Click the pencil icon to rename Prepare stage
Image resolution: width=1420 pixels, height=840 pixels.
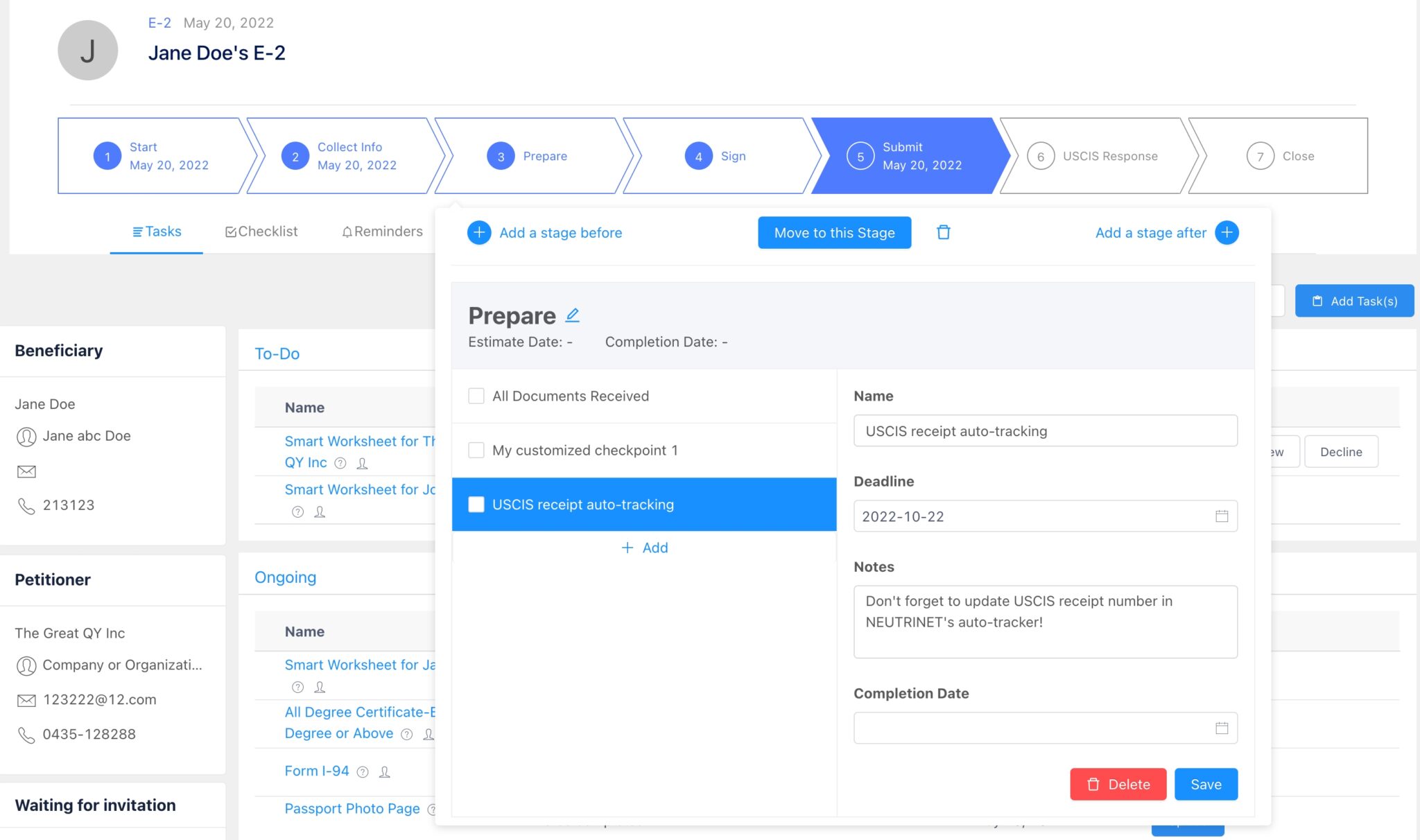pyautogui.click(x=573, y=314)
